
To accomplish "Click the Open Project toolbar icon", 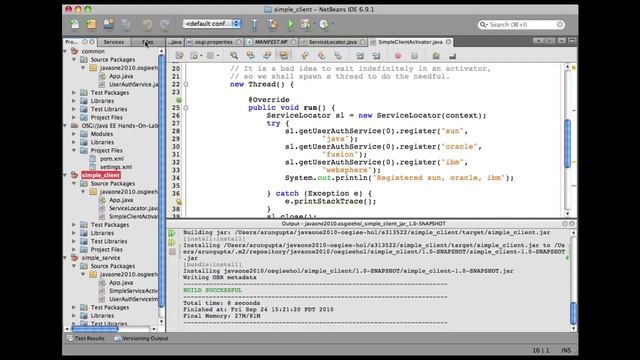I will 108,24.
